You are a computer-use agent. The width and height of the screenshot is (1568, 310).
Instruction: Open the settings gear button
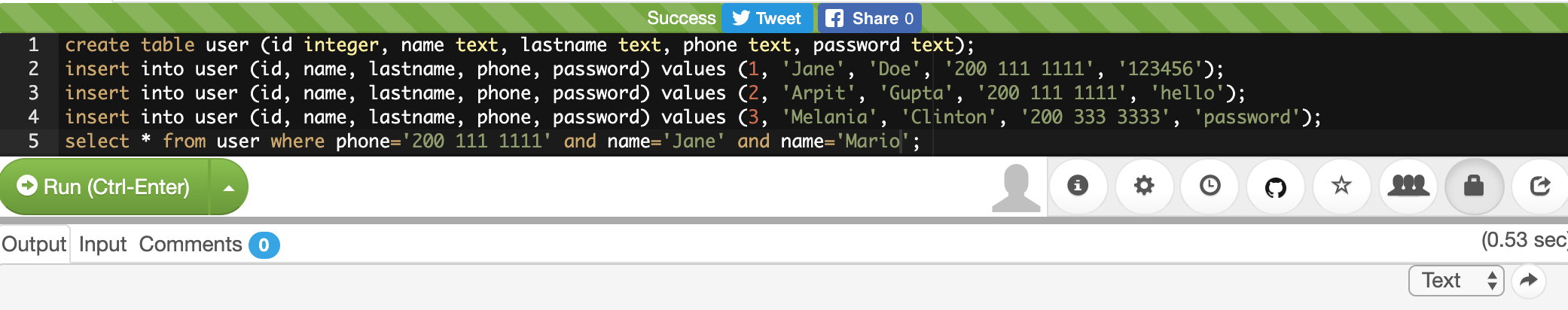[x=1144, y=186]
